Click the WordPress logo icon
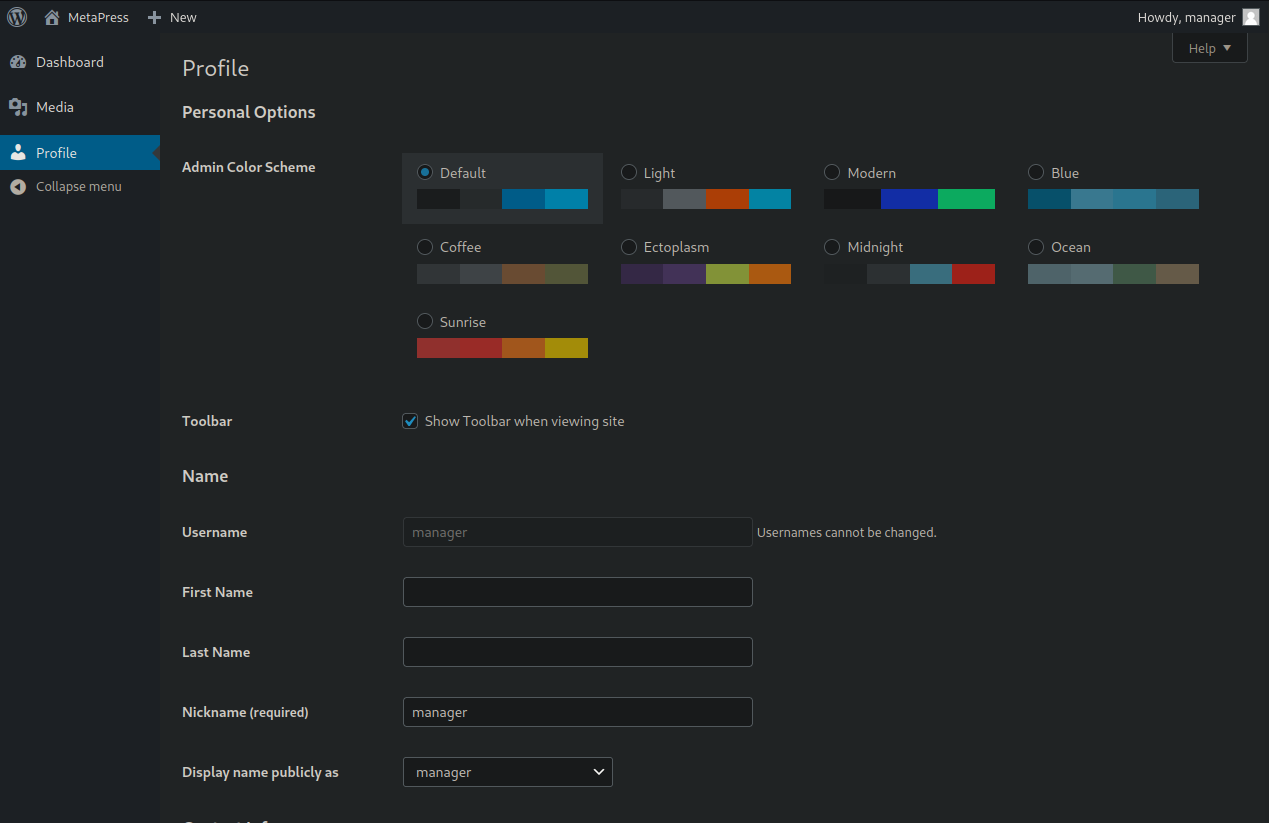 click(17, 17)
